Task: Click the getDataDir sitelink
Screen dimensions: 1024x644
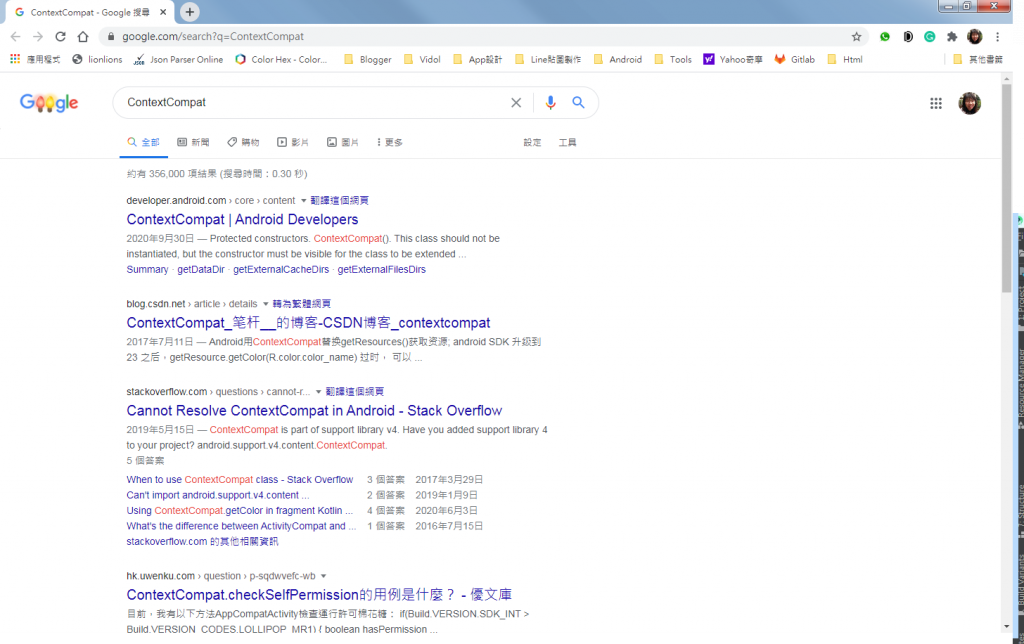Action: click(x=200, y=269)
